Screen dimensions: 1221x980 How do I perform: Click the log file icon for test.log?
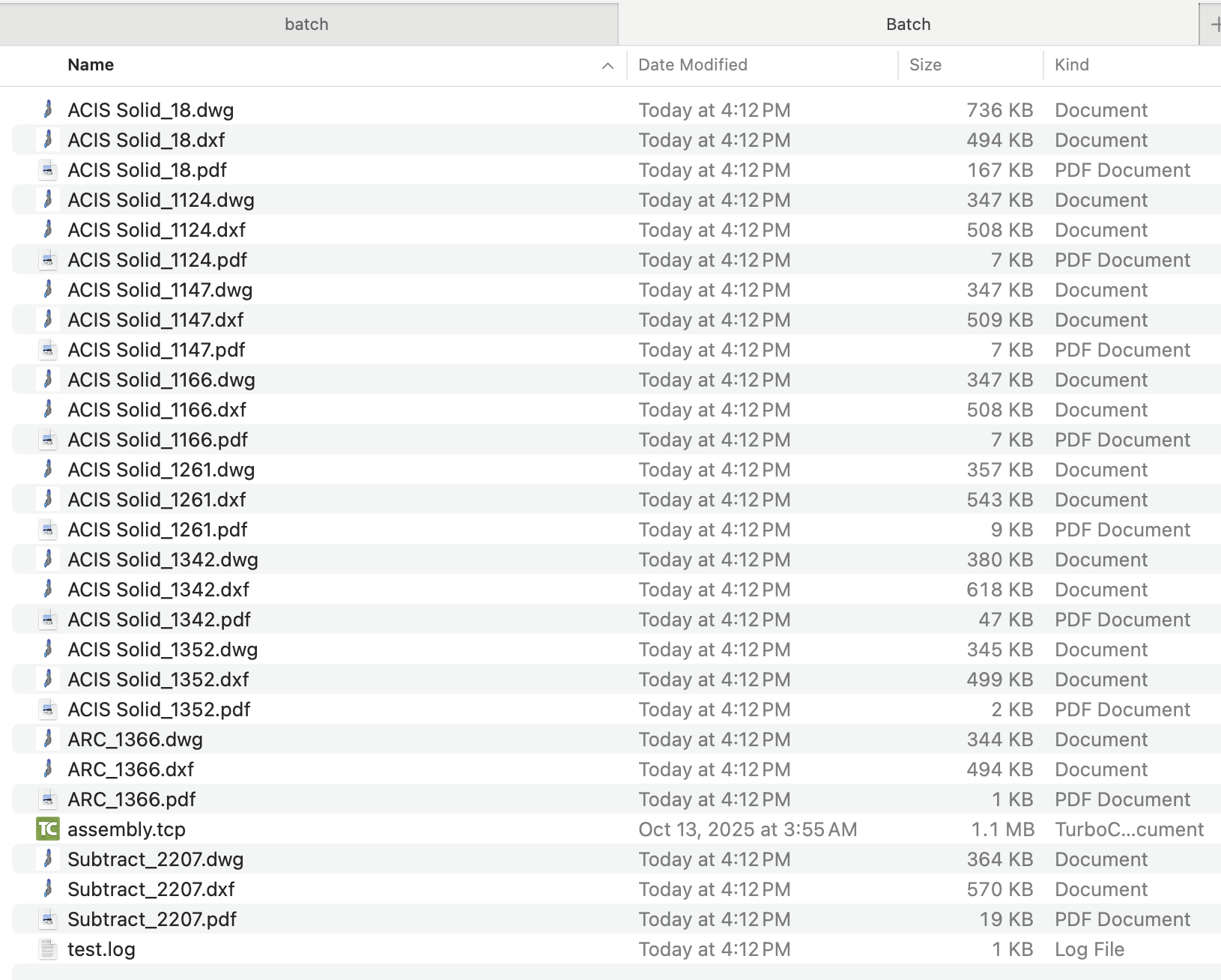tap(48, 949)
